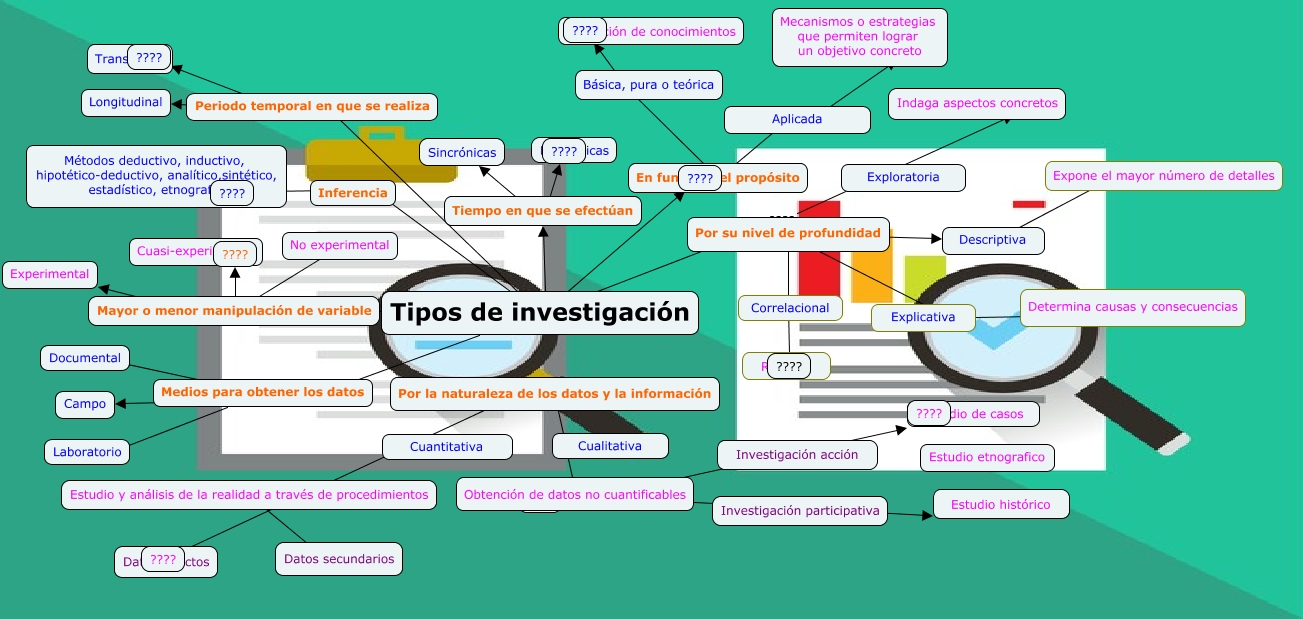Image resolution: width=1303 pixels, height=619 pixels.
Task: Select the 'Descriptiva' node
Action: coord(992,240)
